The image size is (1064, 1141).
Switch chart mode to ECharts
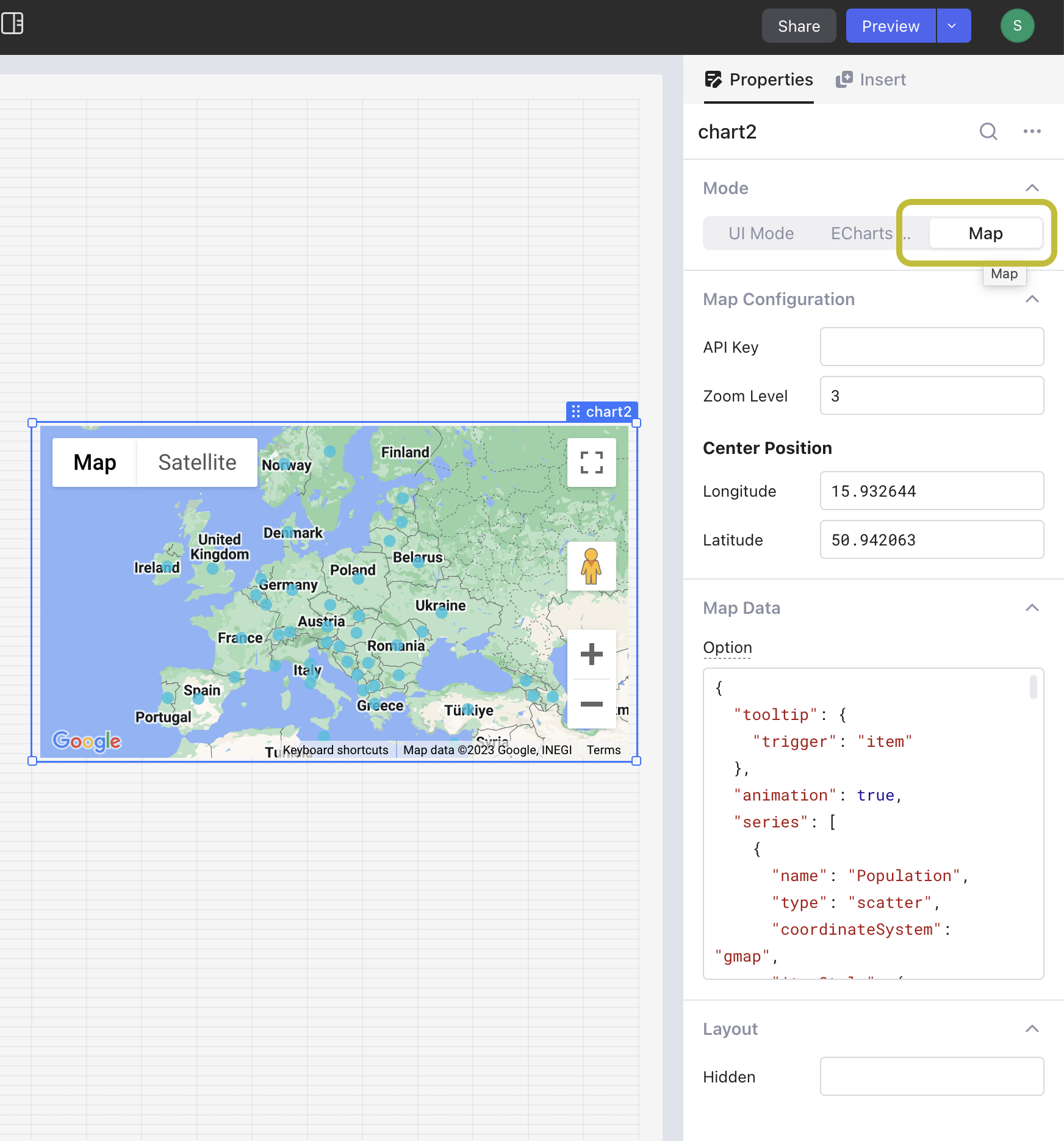(x=861, y=233)
